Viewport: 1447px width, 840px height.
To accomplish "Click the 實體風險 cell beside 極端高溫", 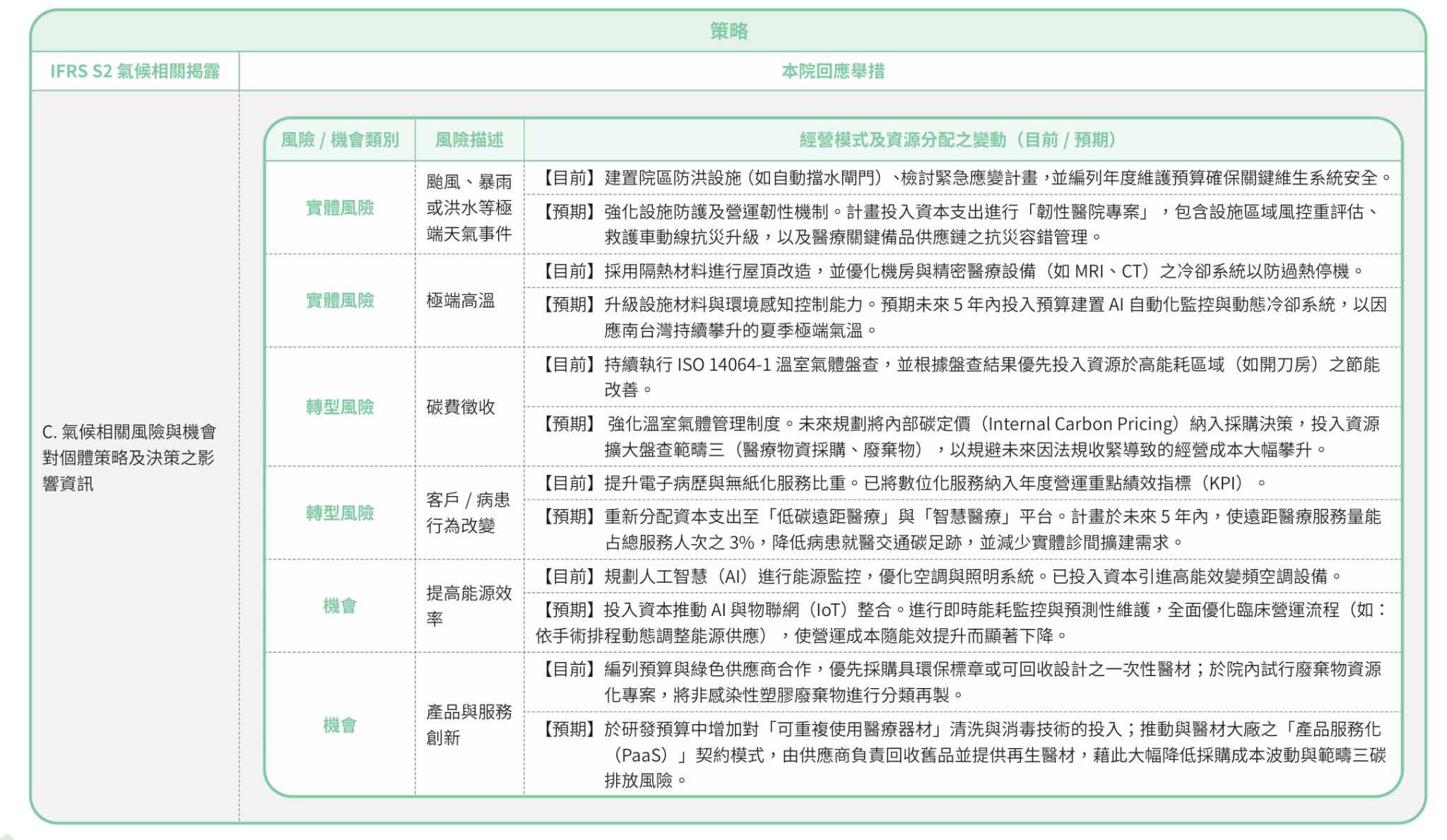I will [x=340, y=300].
